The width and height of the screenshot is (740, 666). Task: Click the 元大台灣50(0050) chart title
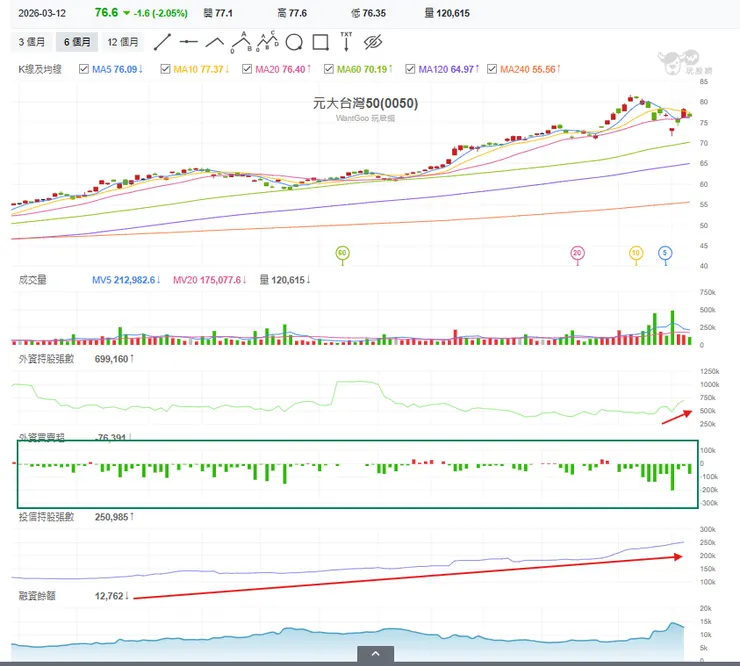pos(365,103)
